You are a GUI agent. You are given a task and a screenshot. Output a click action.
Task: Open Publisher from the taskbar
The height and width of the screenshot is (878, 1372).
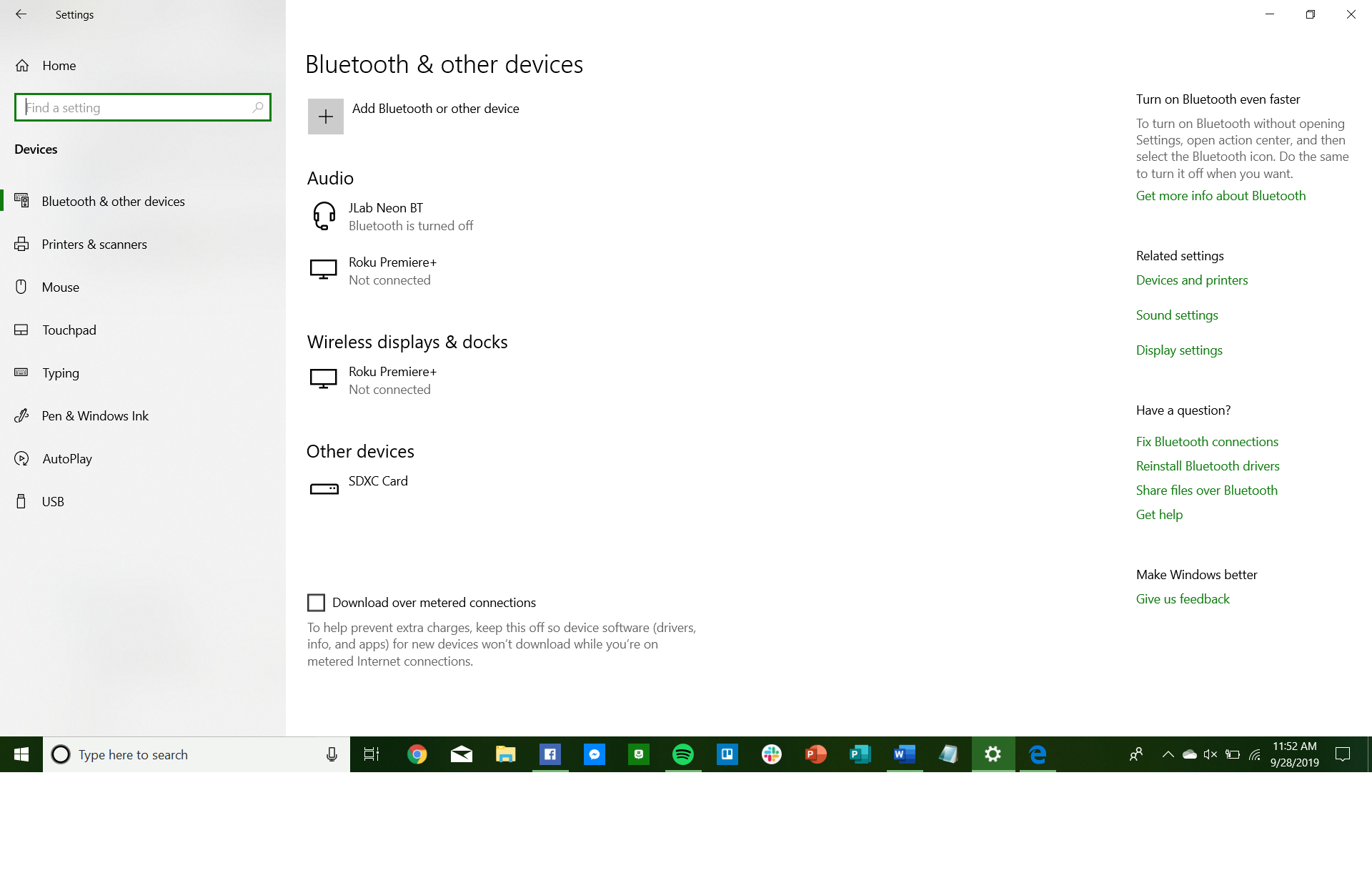point(860,754)
